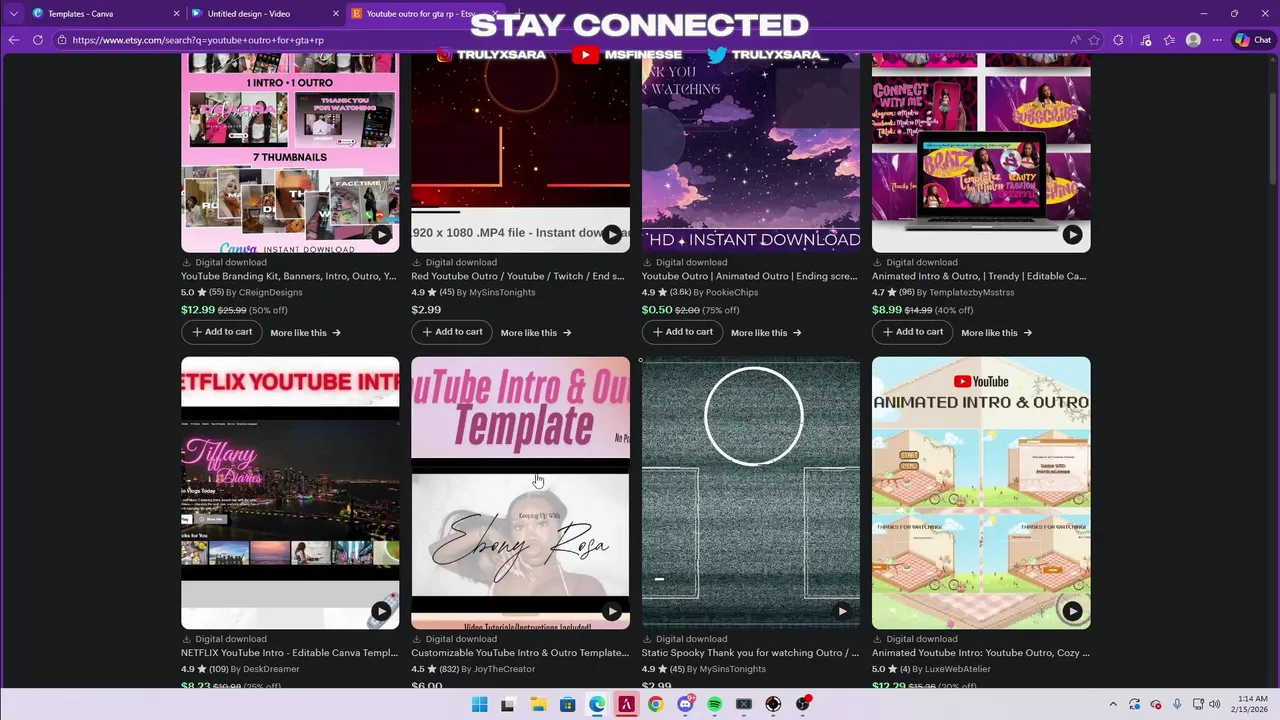This screenshot has width=1280, height=720.
Task: Open the Read aloud icon in address bar
Action: [1076, 40]
